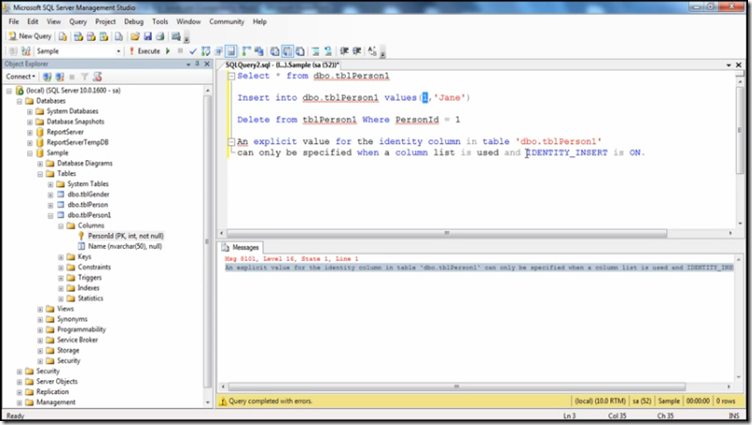Click Connect Object Explorer icon

[x=47, y=77]
